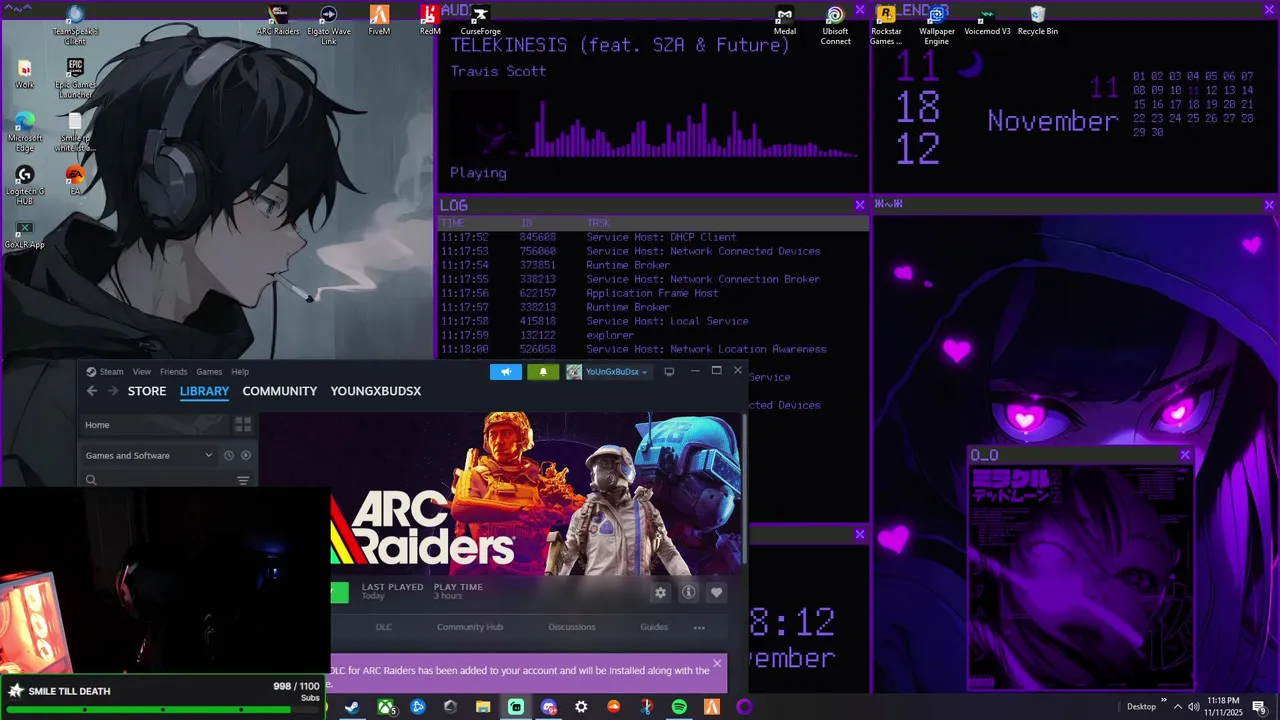Open the Voicemod V3 desktop icon
Screen dimensions: 1280x720
(987, 20)
